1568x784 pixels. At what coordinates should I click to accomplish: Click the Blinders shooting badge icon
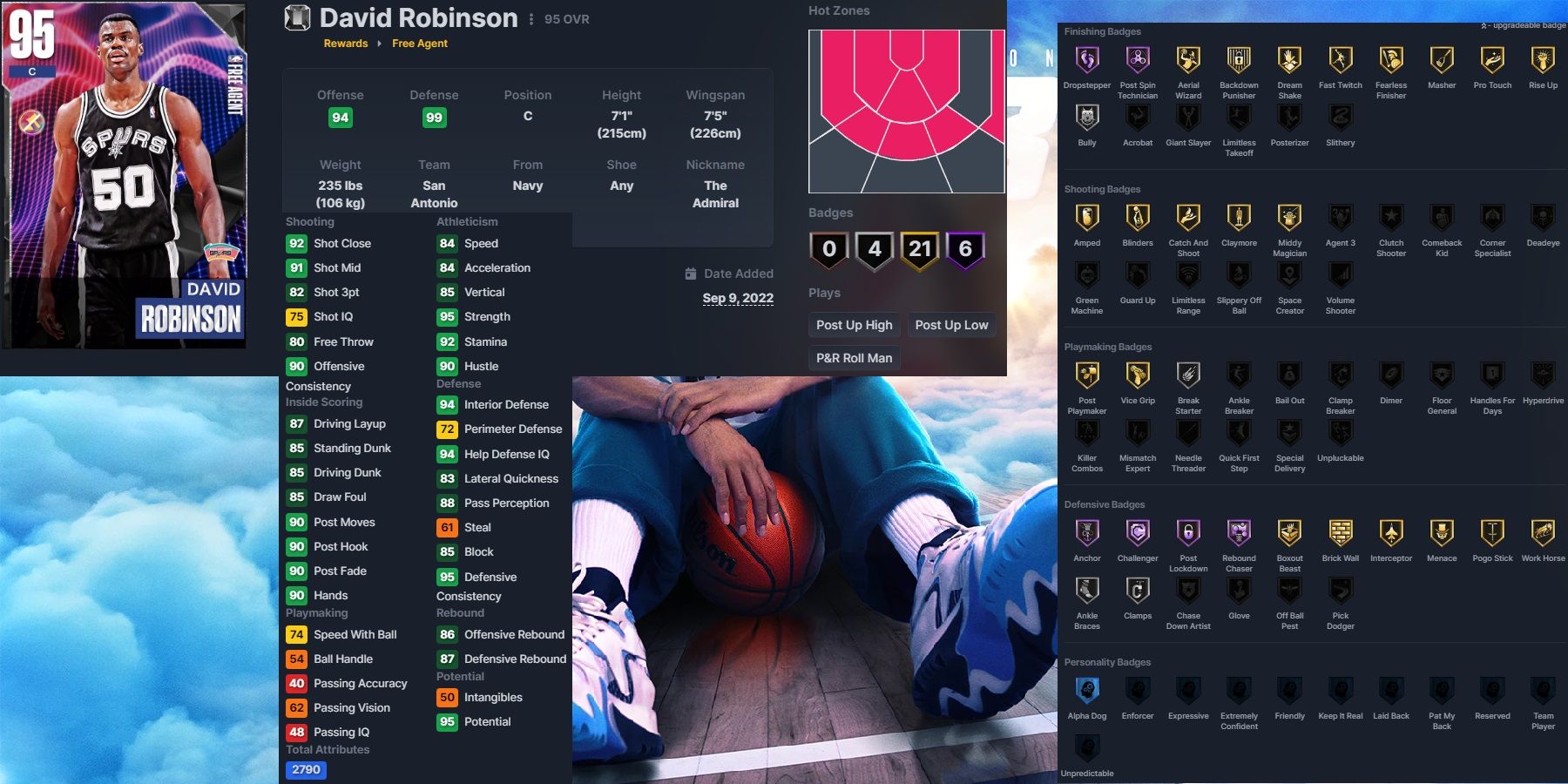[x=1138, y=218]
